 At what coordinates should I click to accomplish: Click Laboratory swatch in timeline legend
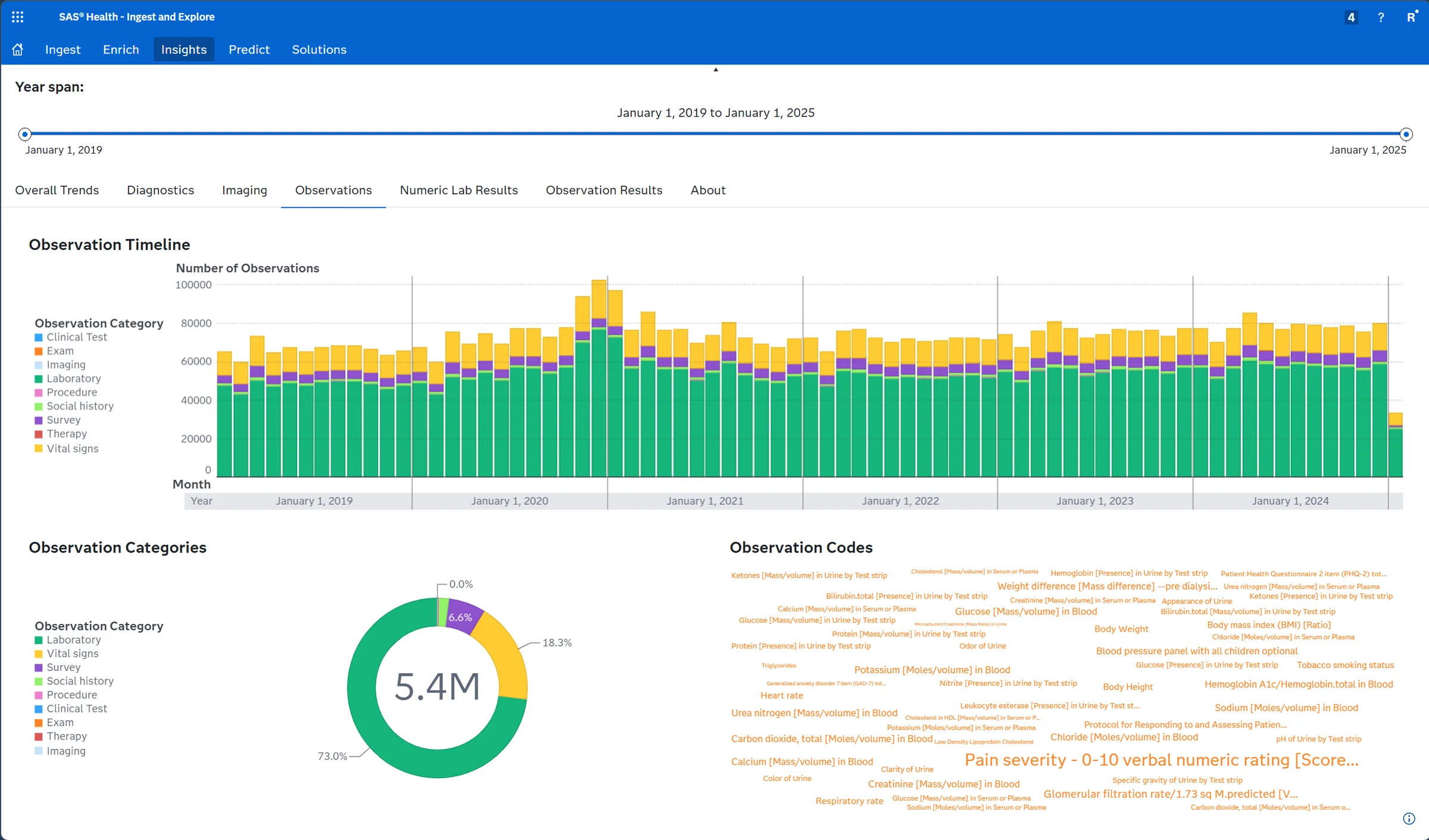(x=39, y=379)
